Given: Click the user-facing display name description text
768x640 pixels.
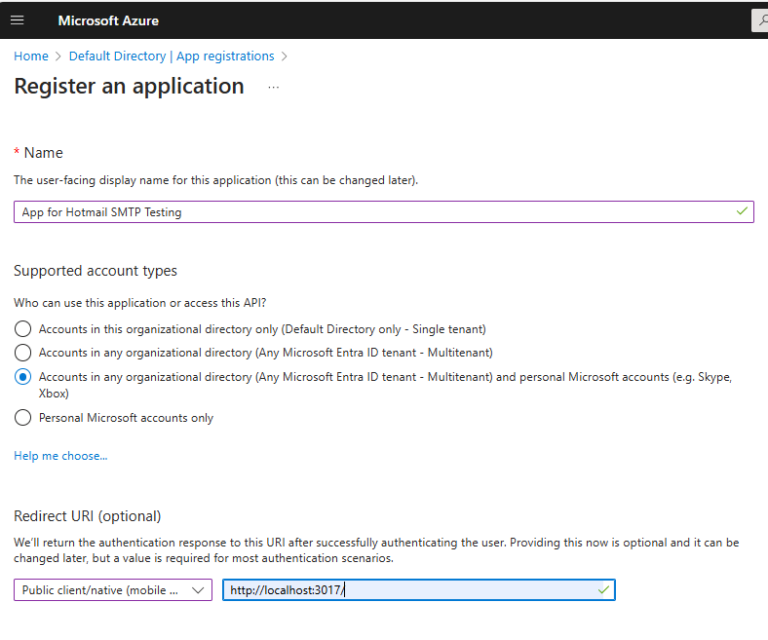Looking at the screenshot, I should coord(216,180).
